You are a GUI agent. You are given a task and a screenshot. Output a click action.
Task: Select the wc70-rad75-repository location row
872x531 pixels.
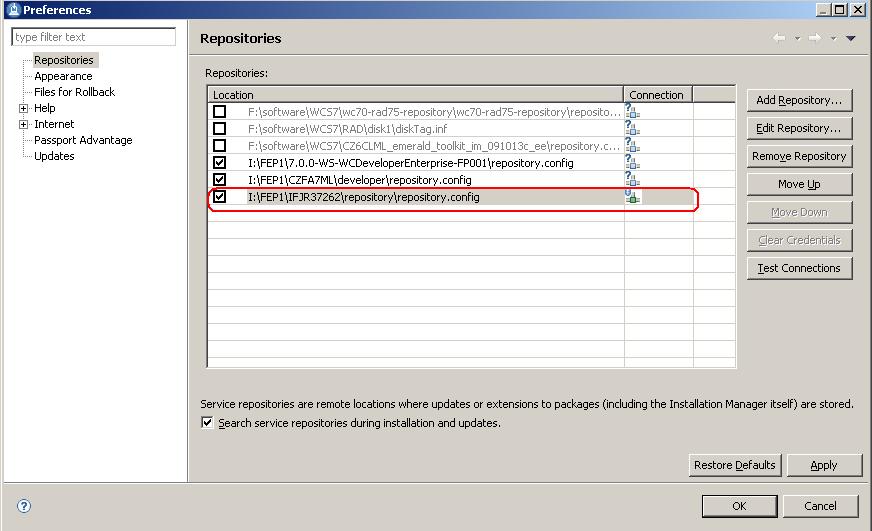[x=472, y=111]
